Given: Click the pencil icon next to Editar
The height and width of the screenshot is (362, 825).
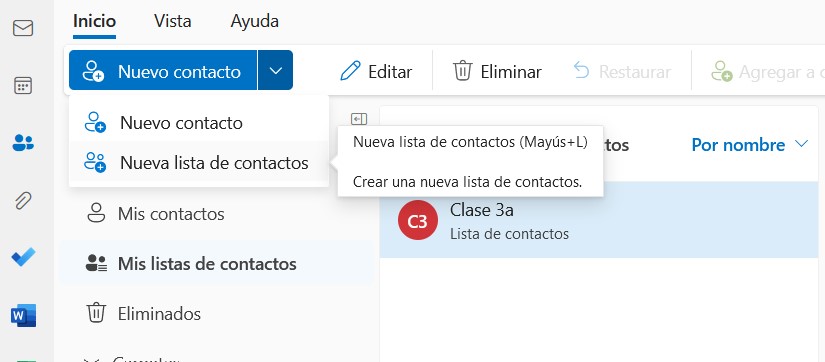Looking at the screenshot, I should point(350,71).
